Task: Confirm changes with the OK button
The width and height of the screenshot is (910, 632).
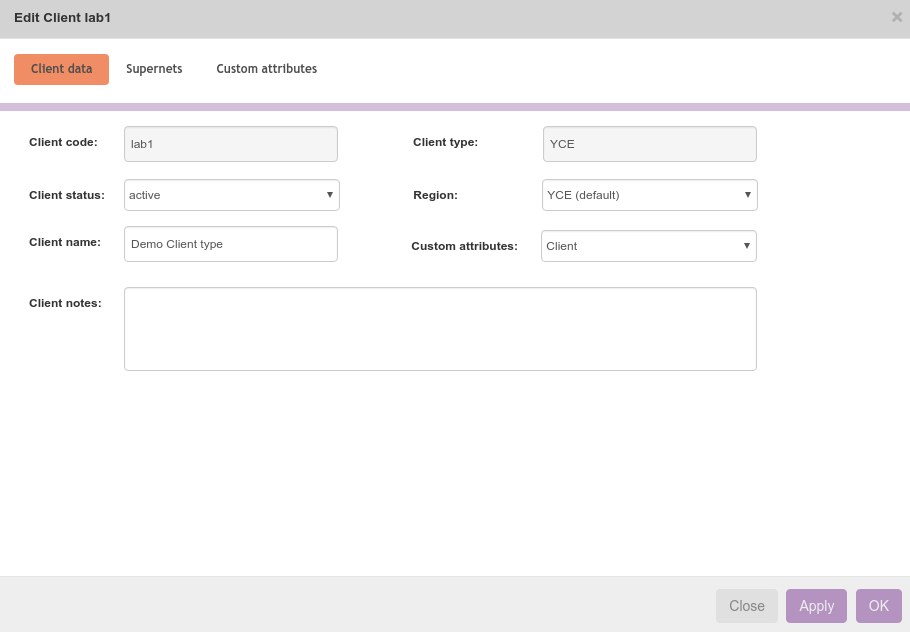Action: [878, 606]
